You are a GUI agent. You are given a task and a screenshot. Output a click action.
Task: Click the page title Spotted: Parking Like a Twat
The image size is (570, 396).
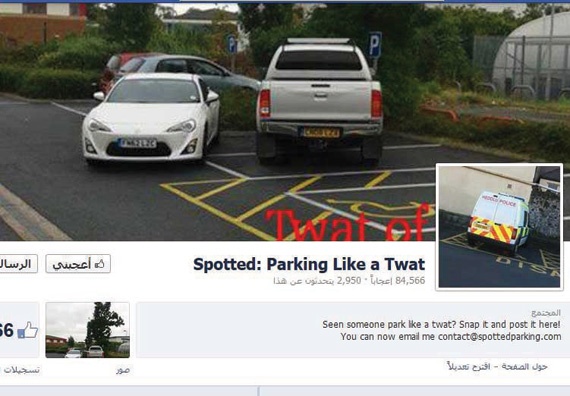click(309, 264)
